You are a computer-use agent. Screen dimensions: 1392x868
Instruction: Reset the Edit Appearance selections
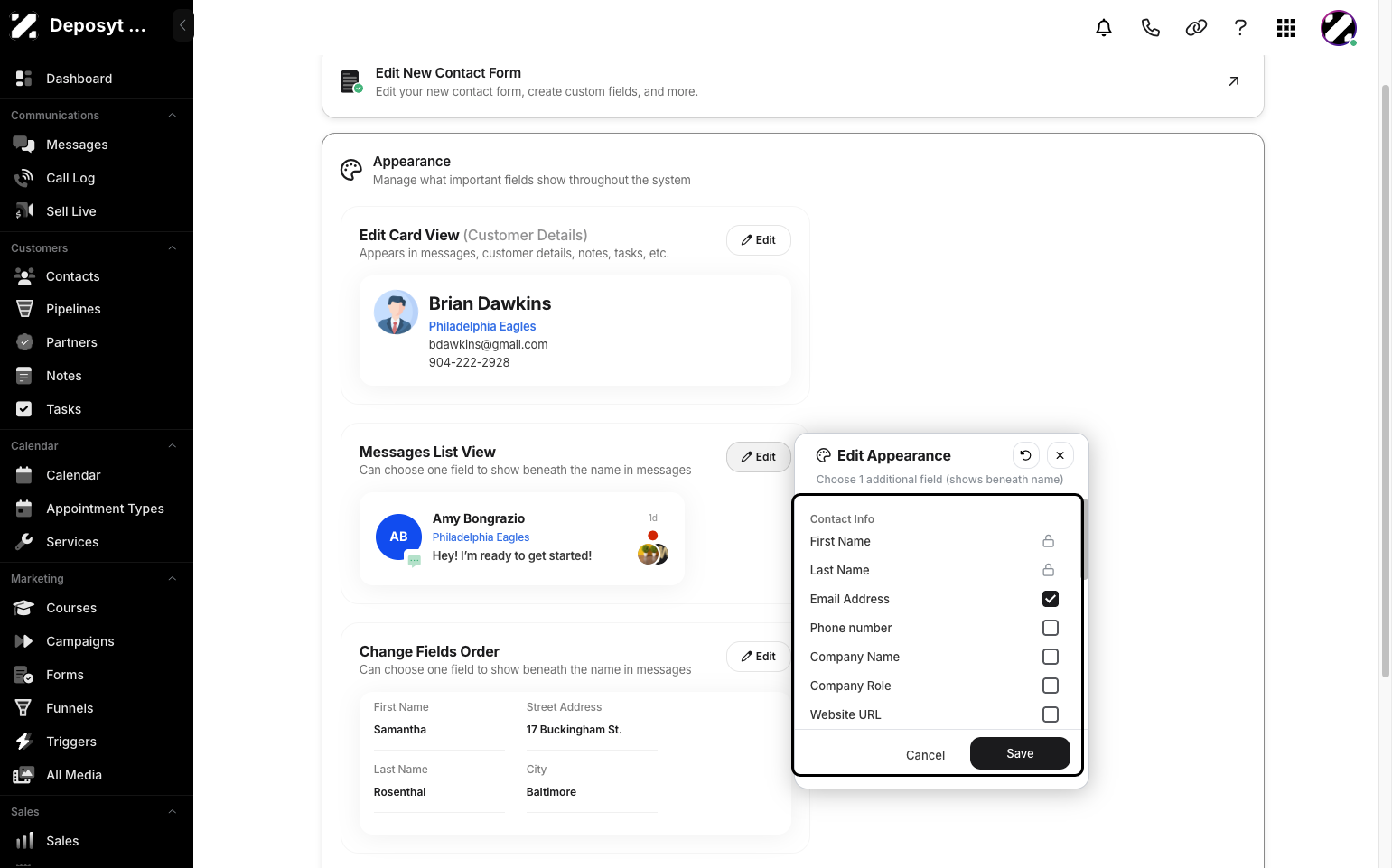1025,455
